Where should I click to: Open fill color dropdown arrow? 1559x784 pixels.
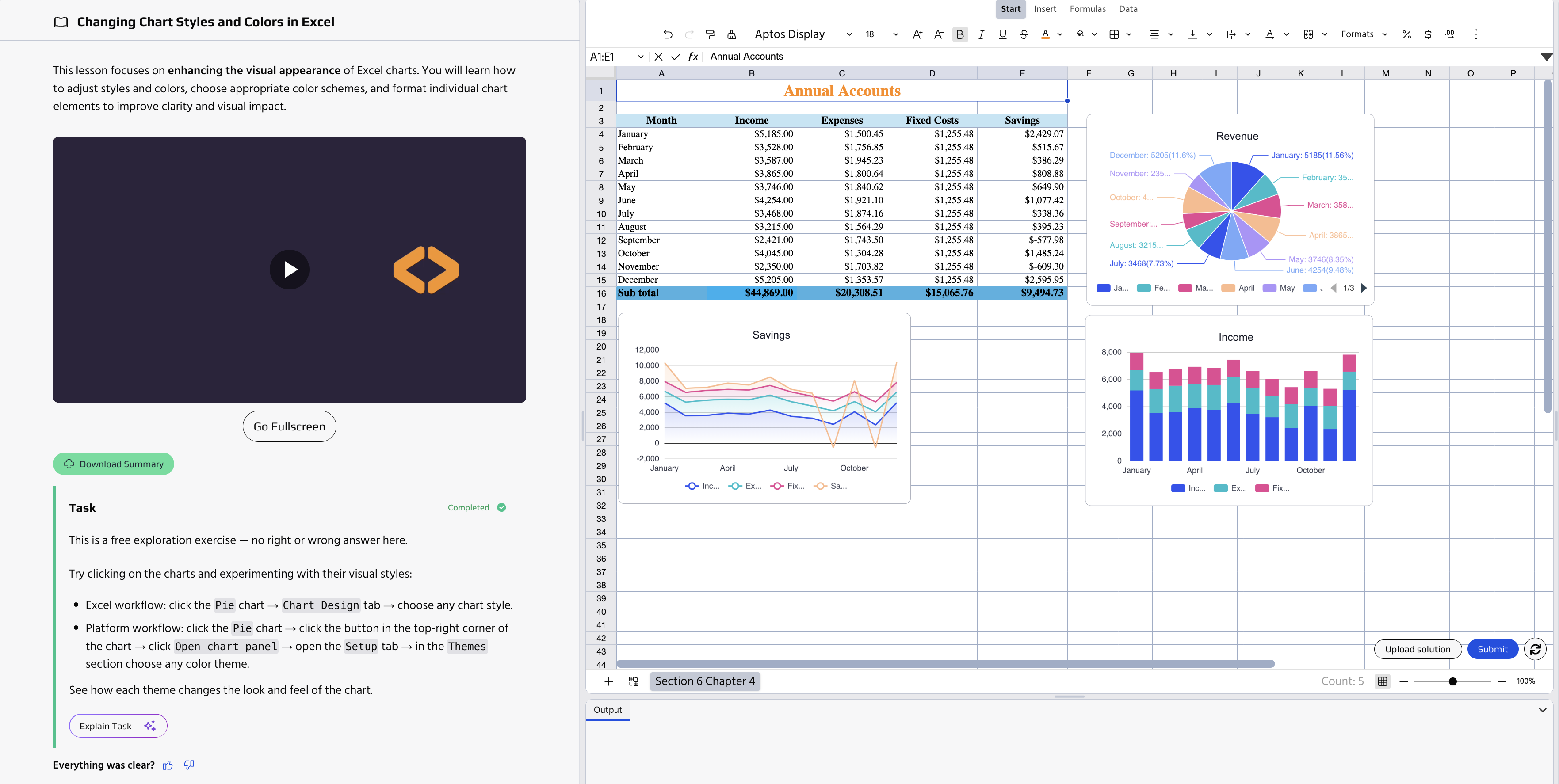tap(1094, 34)
